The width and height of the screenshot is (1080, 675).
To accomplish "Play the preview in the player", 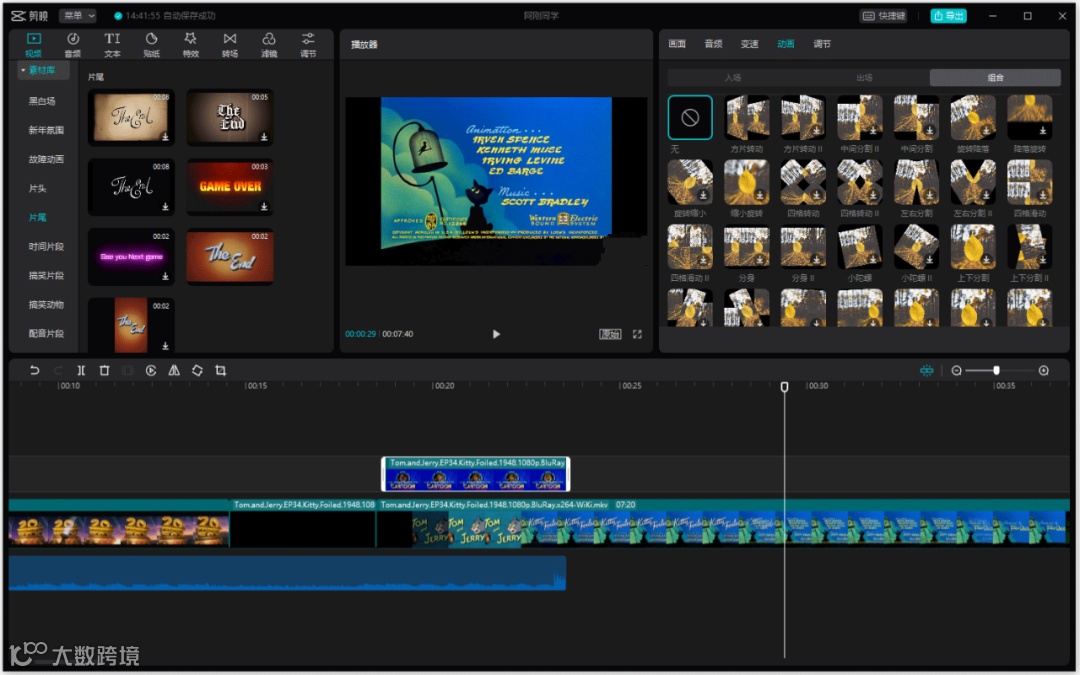I will click(496, 334).
